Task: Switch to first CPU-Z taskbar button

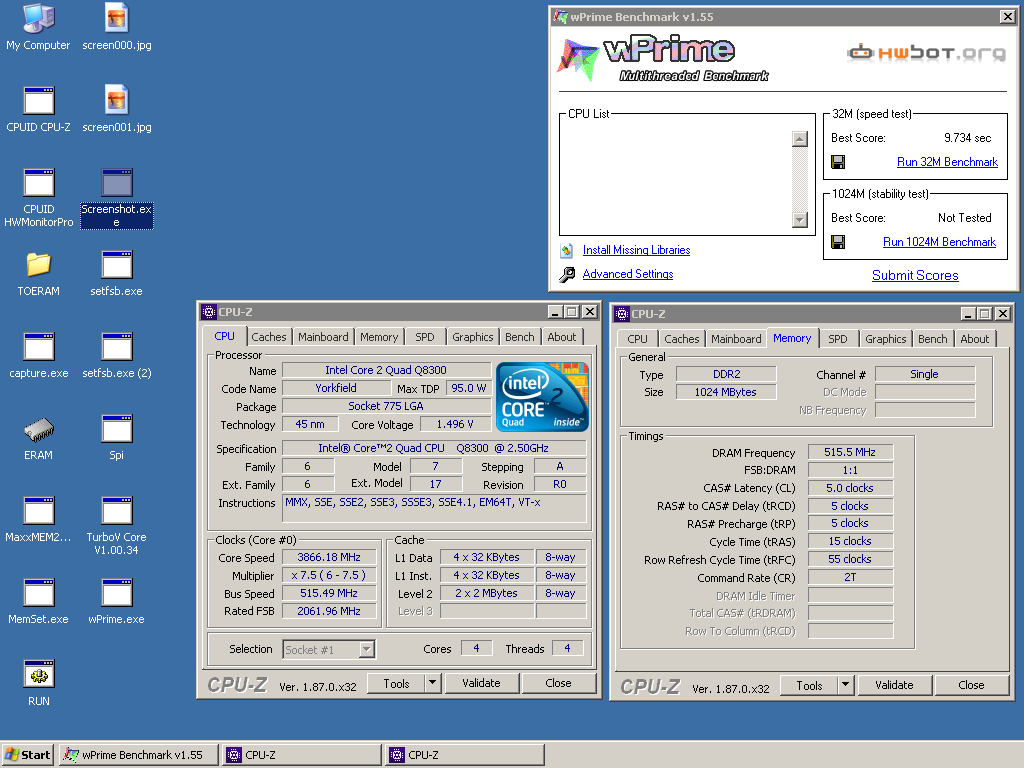Action: coord(302,755)
